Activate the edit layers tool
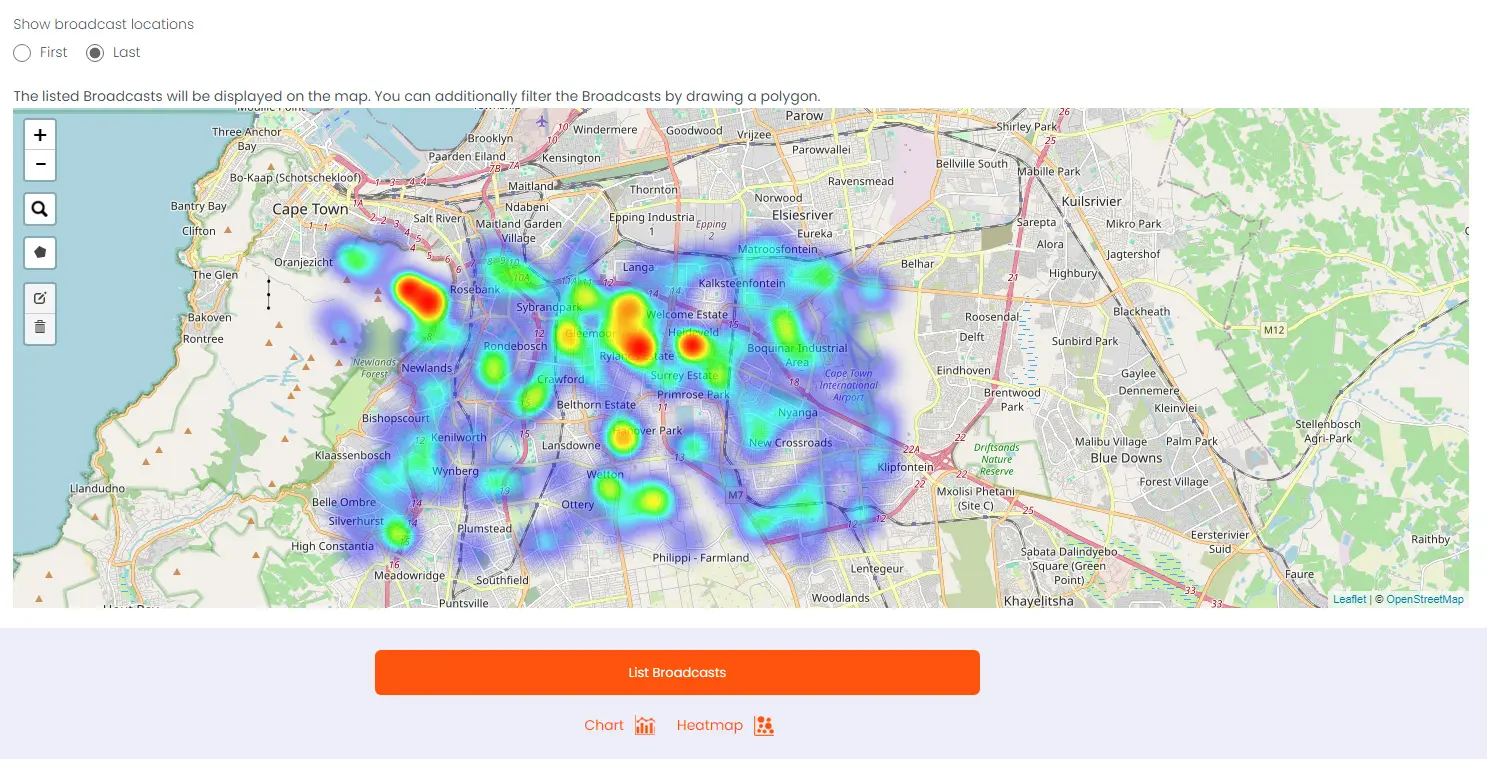Image resolution: width=1487 pixels, height=759 pixels. [40, 298]
